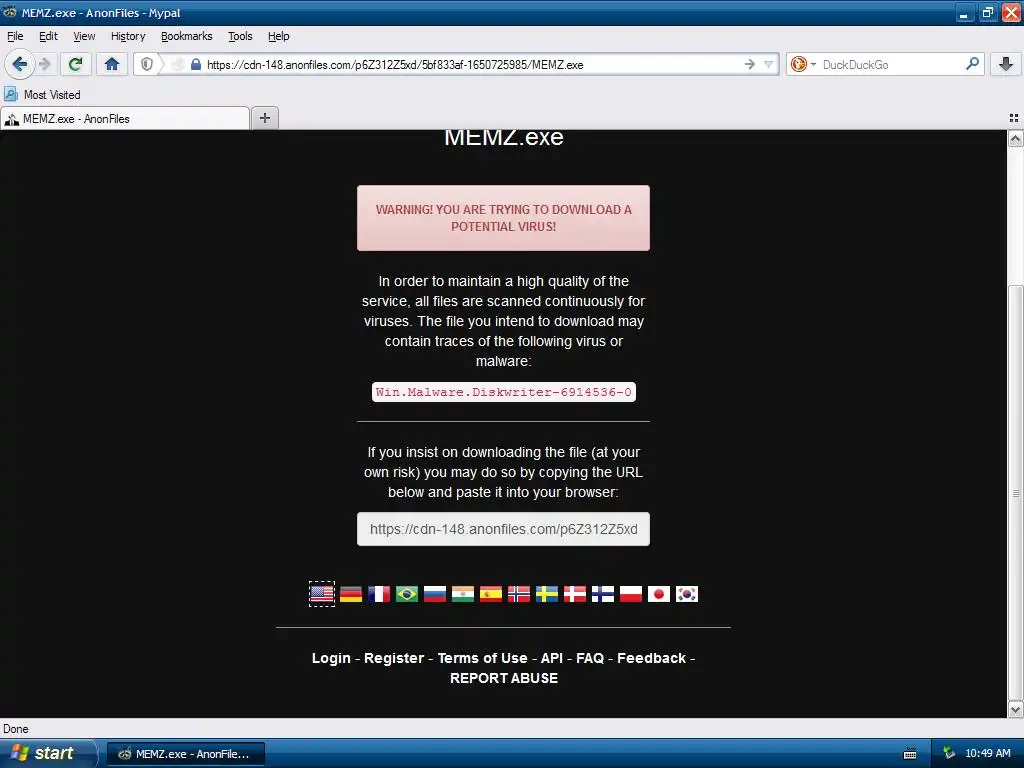
Task: Go to the home page icon
Action: (x=112, y=64)
